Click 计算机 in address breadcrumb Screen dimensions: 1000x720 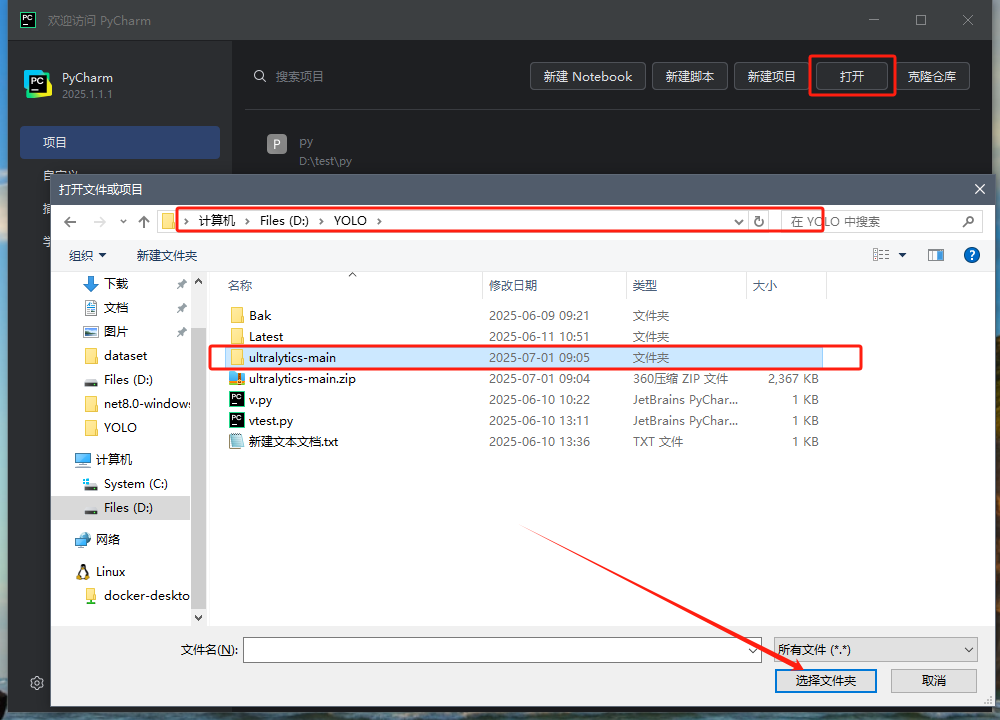[x=217, y=221]
